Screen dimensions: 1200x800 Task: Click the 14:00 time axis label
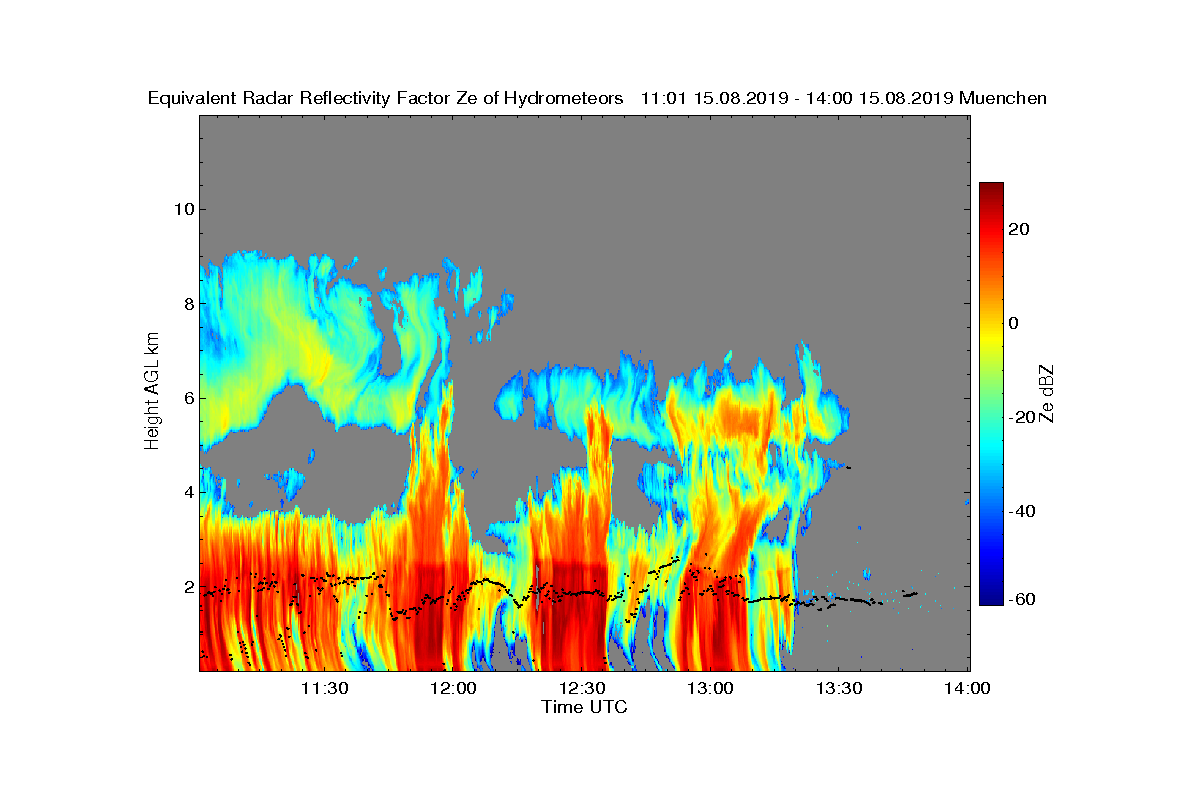coord(969,689)
